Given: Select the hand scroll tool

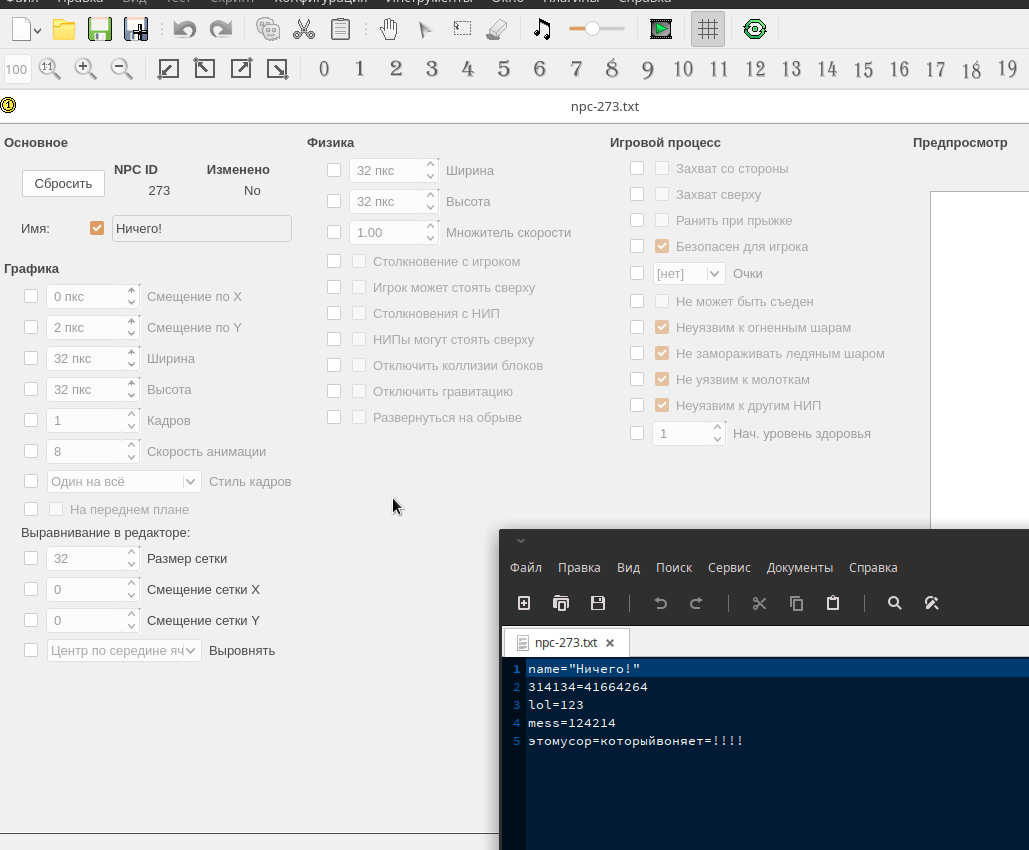Looking at the screenshot, I should pos(389,30).
